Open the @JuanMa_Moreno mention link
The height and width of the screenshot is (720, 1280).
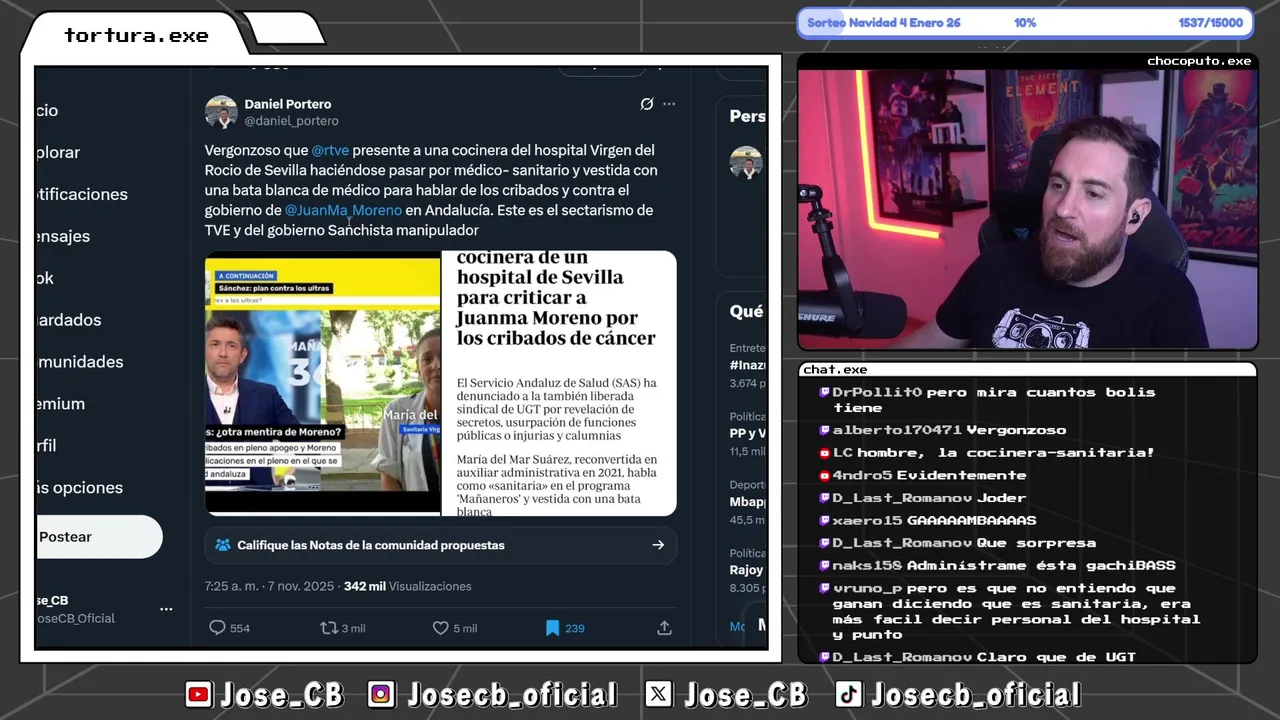pos(343,210)
